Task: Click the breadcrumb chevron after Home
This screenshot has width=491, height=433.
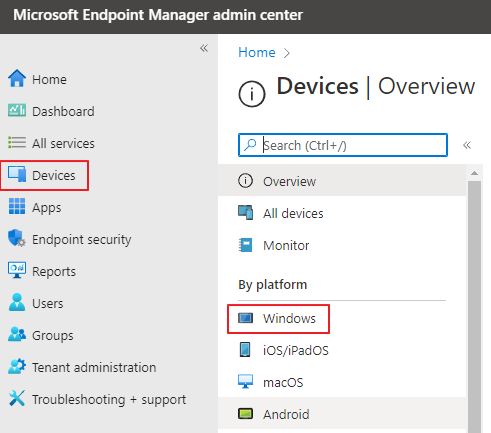Action: click(286, 53)
